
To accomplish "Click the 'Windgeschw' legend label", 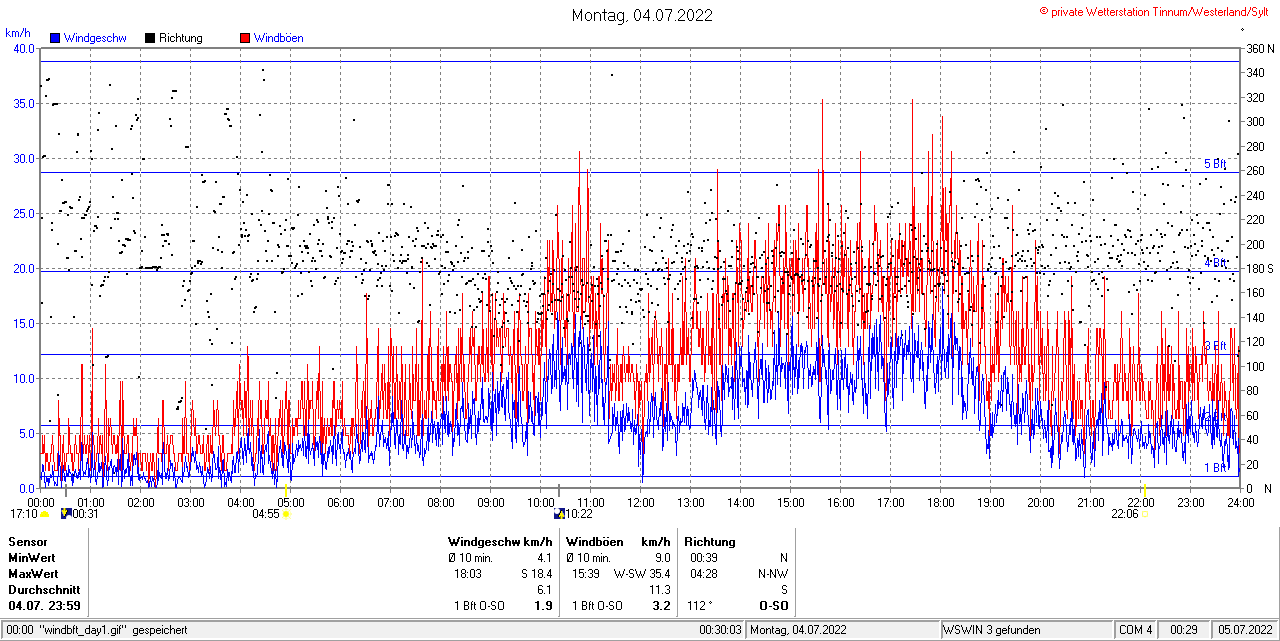I will coord(95,38).
